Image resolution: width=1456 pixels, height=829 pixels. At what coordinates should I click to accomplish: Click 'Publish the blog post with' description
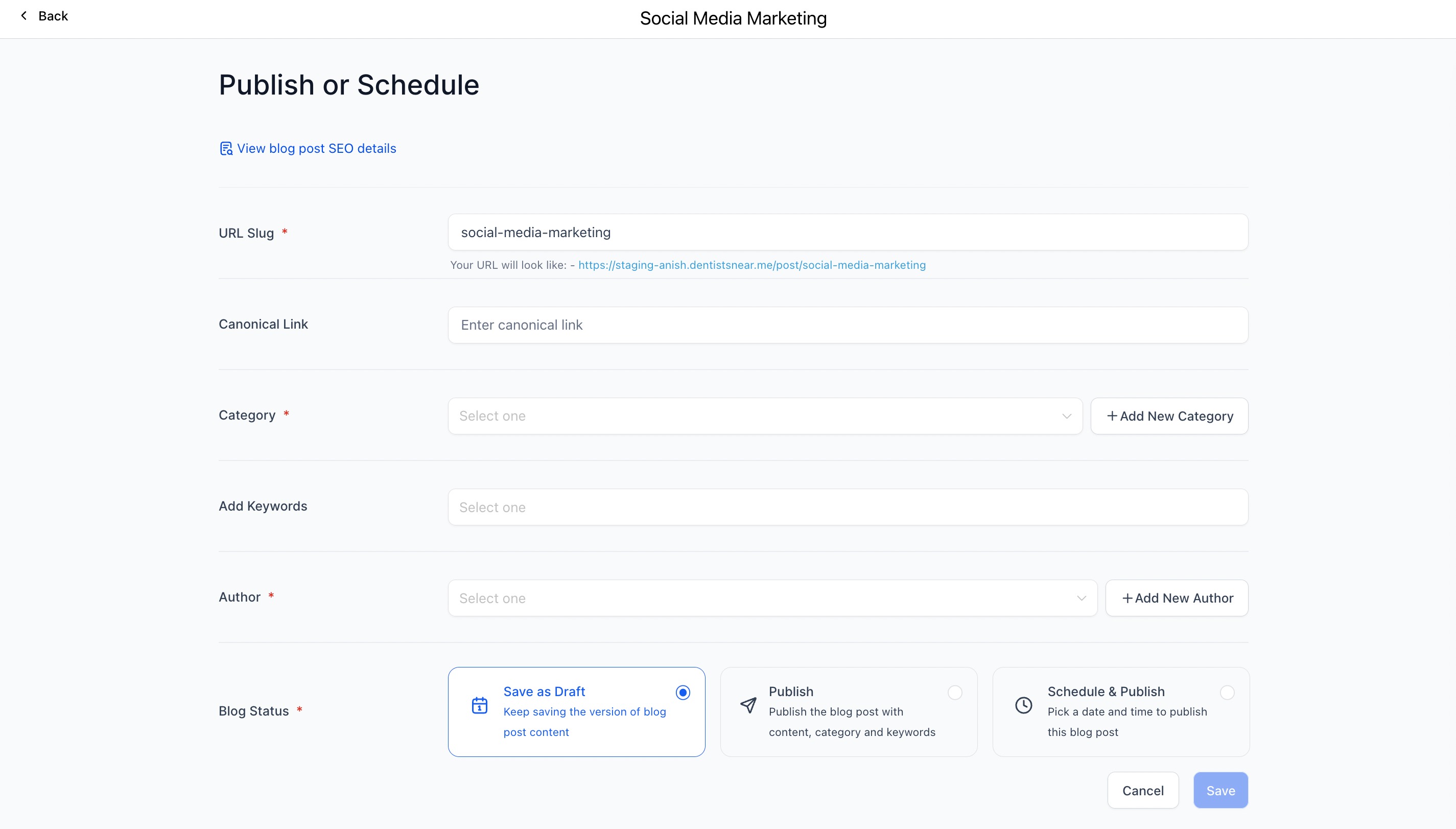[836, 712]
